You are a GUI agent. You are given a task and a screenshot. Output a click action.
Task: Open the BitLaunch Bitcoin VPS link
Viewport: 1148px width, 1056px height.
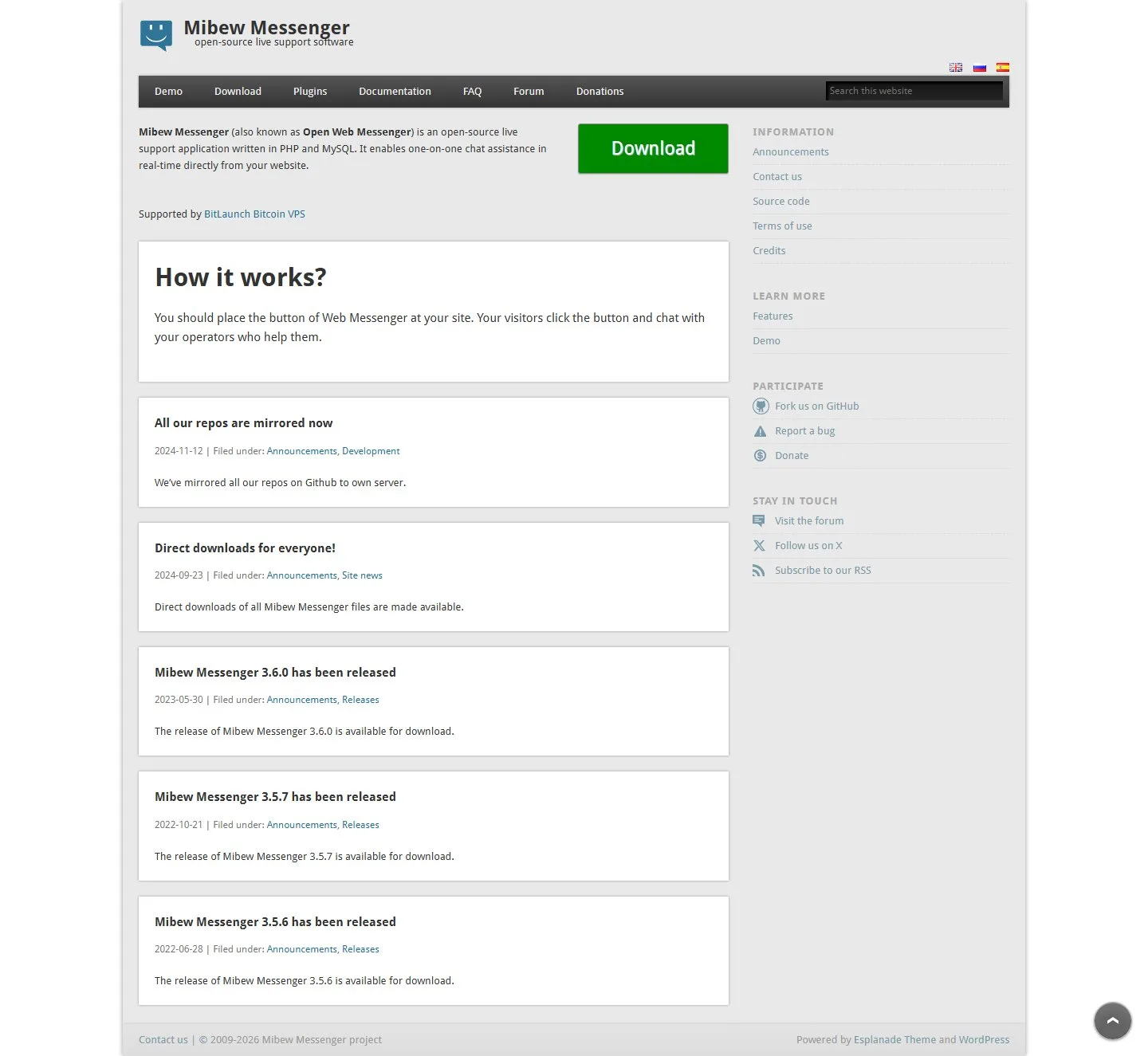click(x=254, y=214)
